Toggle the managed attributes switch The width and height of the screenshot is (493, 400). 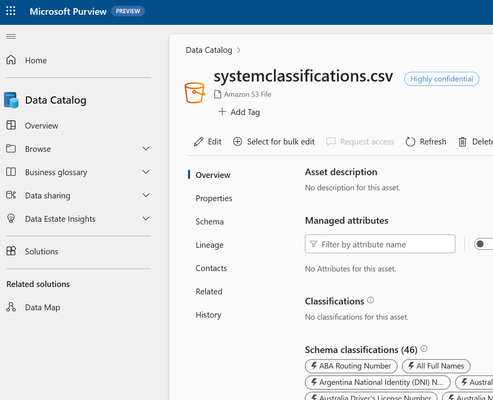pyautogui.click(x=483, y=244)
